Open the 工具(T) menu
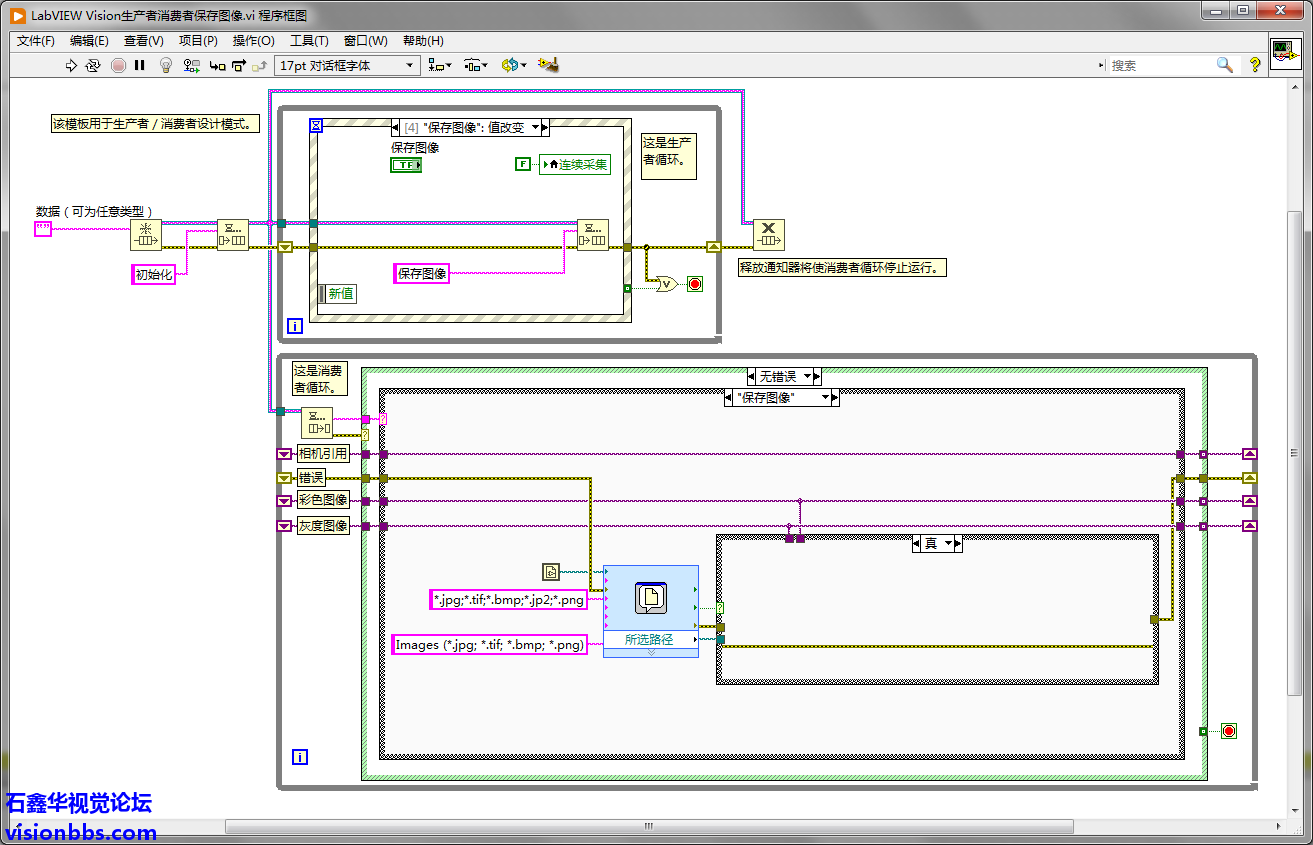The image size is (1313, 845). pyautogui.click(x=309, y=41)
